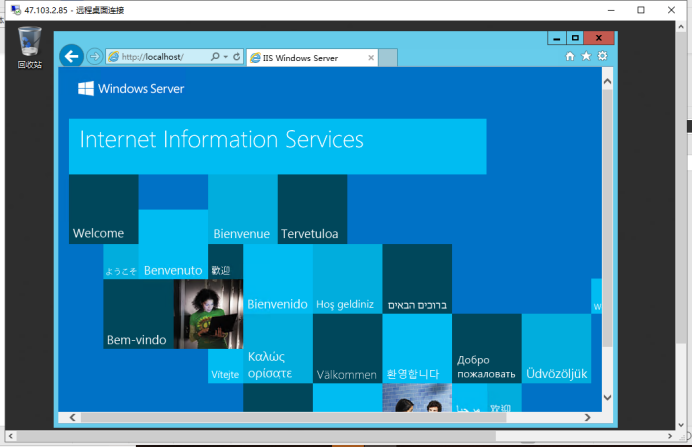The height and width of the screenshot is (447, 692).
Task: Click the Benvenuto tile
Action: [173, 244]
